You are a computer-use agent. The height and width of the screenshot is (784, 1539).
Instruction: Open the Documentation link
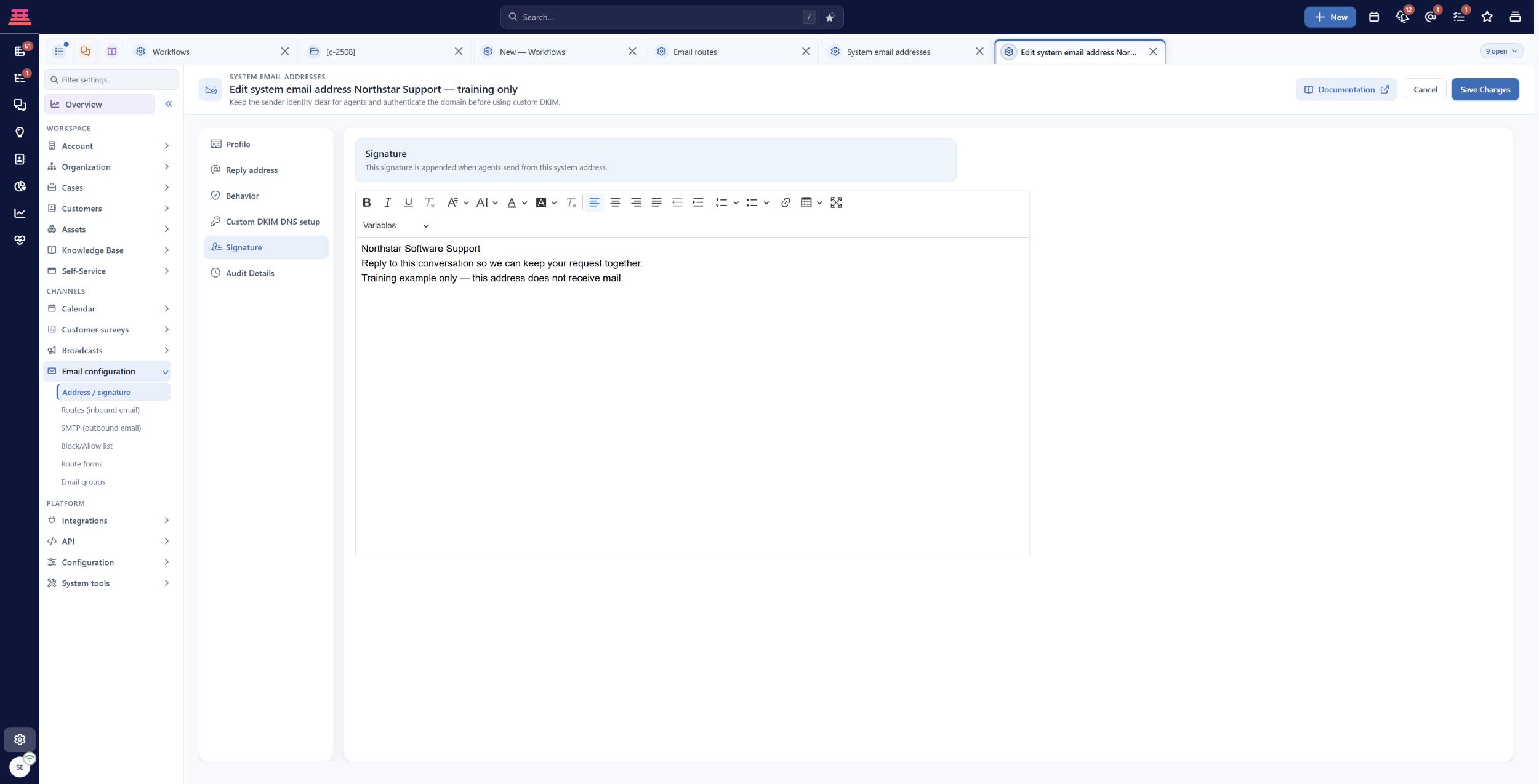(x=1346, y=89)
